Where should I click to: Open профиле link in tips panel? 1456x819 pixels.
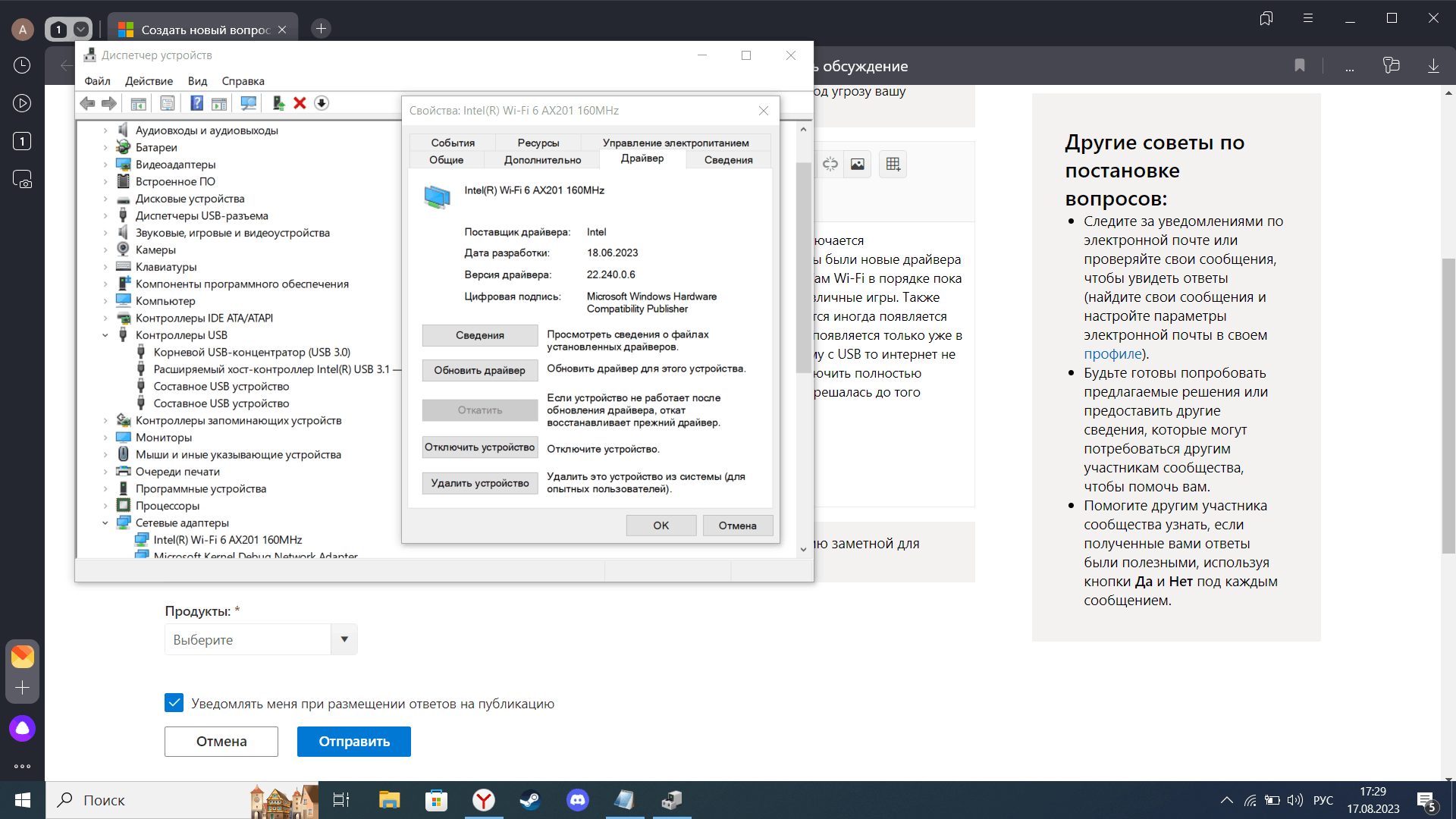coord(1112,354)
